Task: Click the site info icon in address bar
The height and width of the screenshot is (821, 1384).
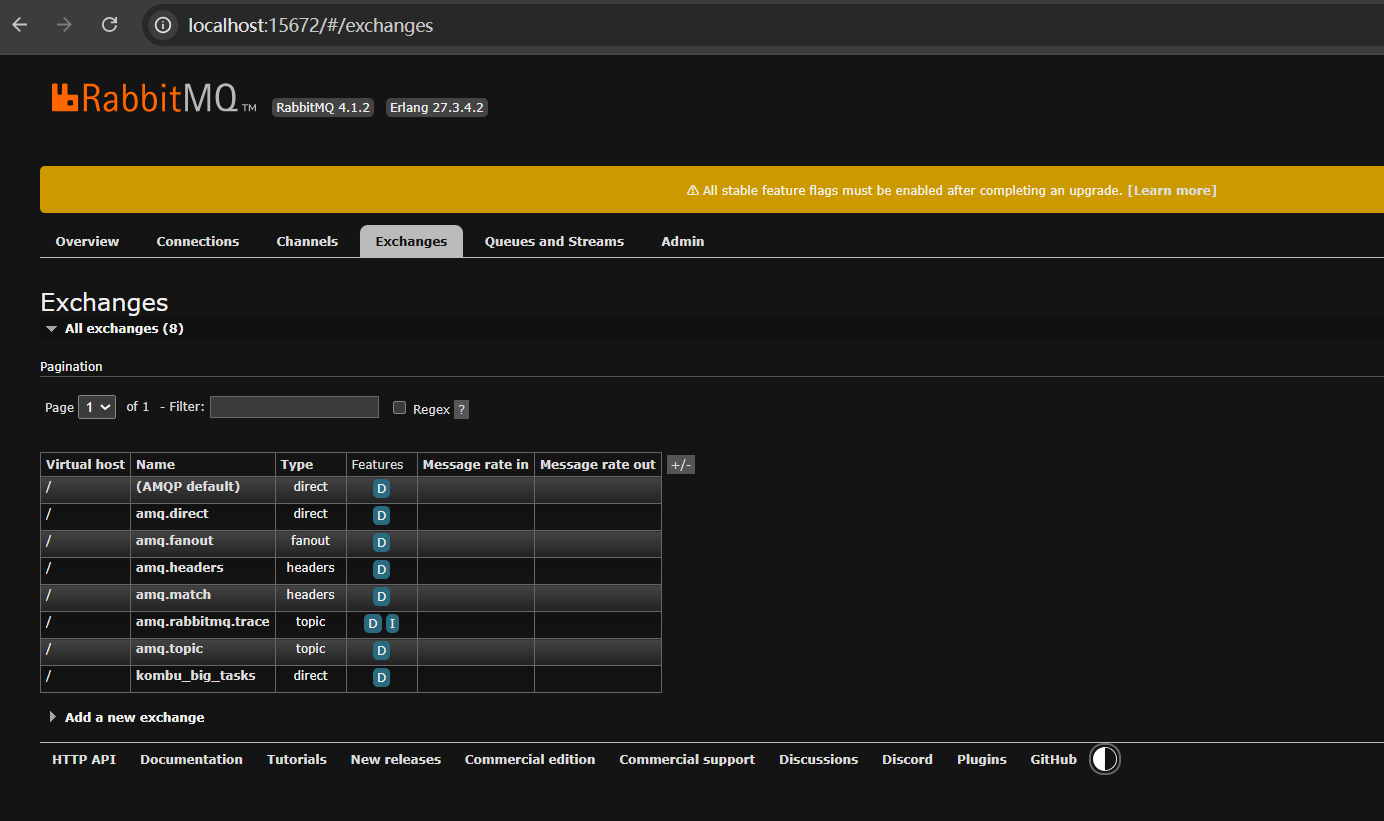Action: (x=163, y=25)
